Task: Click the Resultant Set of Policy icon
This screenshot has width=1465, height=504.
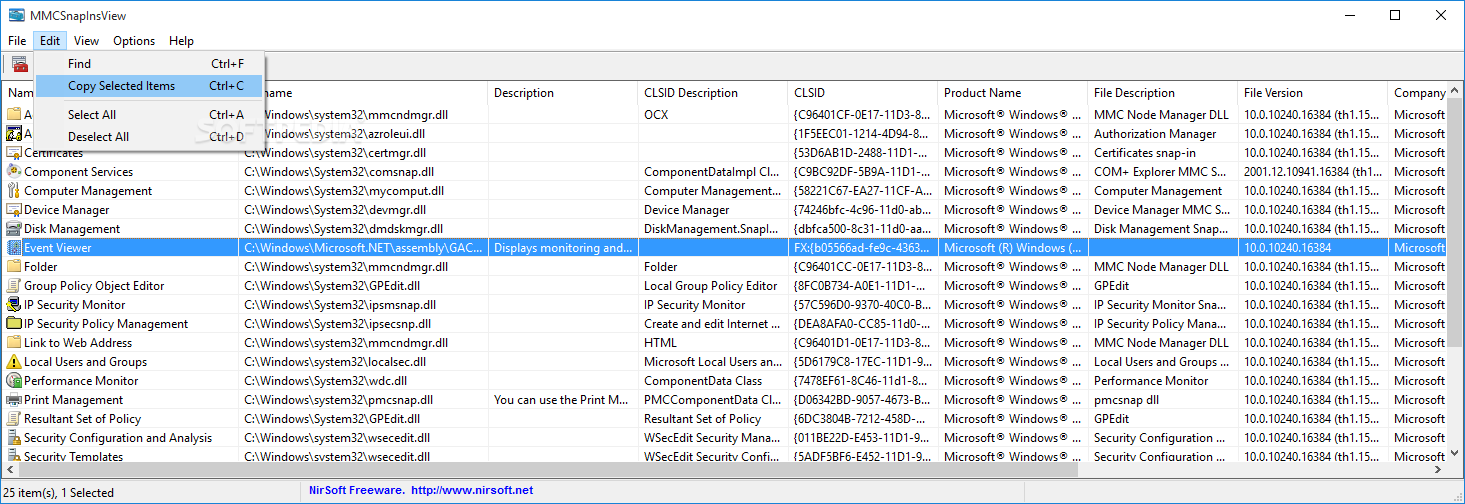Action: click(x=14, y=419)
